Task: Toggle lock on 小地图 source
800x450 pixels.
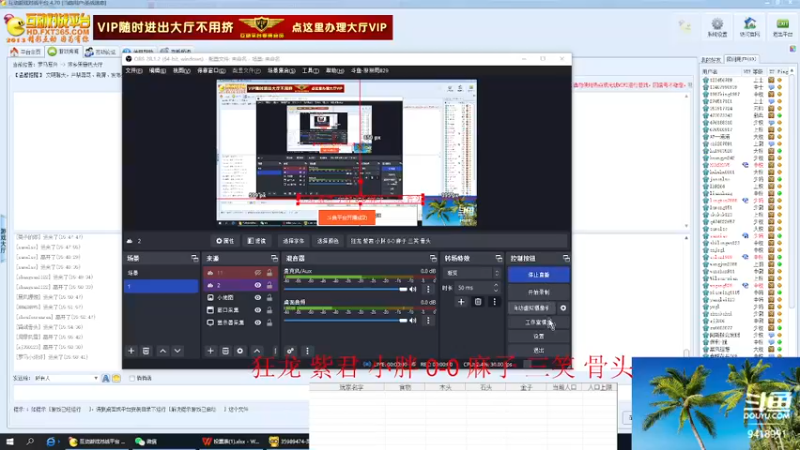Action: pyautogui.click(x=269, y=297)
